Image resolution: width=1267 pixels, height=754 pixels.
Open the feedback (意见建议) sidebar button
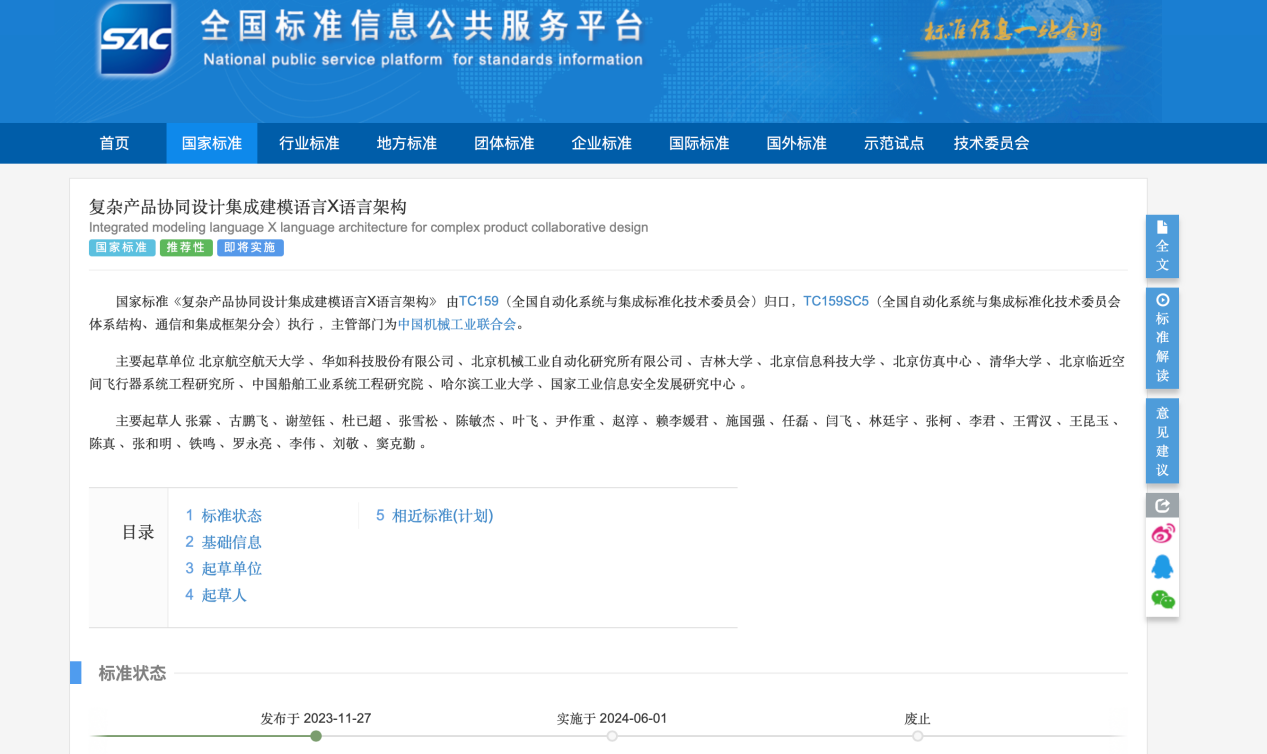click(1162, 441)
